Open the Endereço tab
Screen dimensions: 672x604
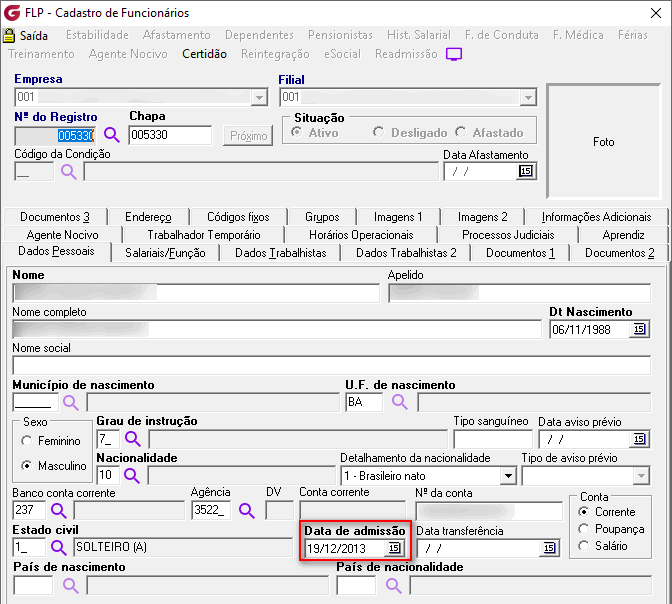click(x=148, y=217)
